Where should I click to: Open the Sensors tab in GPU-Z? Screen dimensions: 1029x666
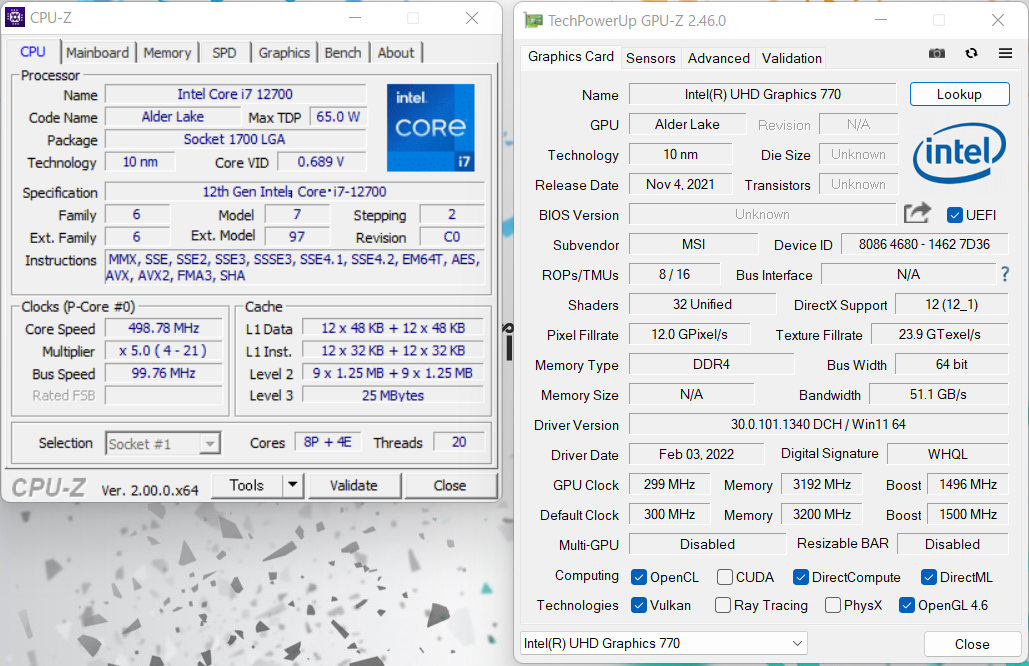point(651,58)
